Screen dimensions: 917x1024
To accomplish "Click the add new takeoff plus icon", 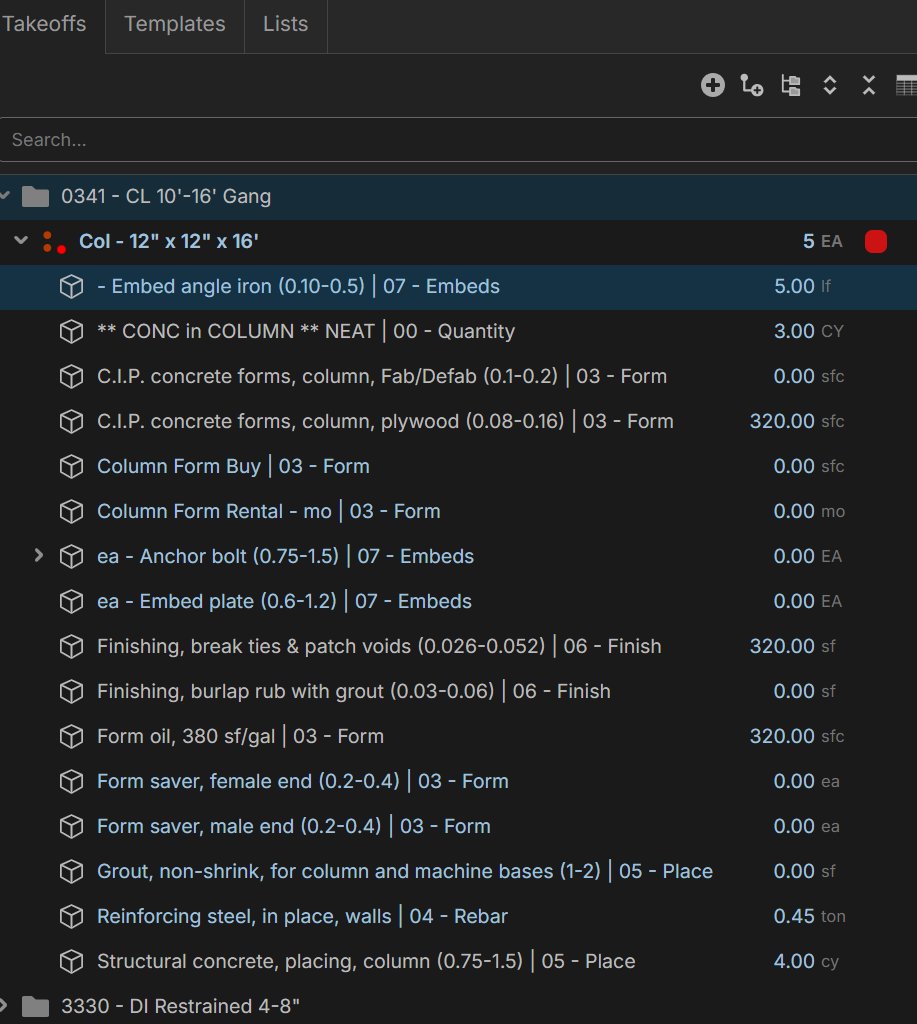I will coord(712,86).
